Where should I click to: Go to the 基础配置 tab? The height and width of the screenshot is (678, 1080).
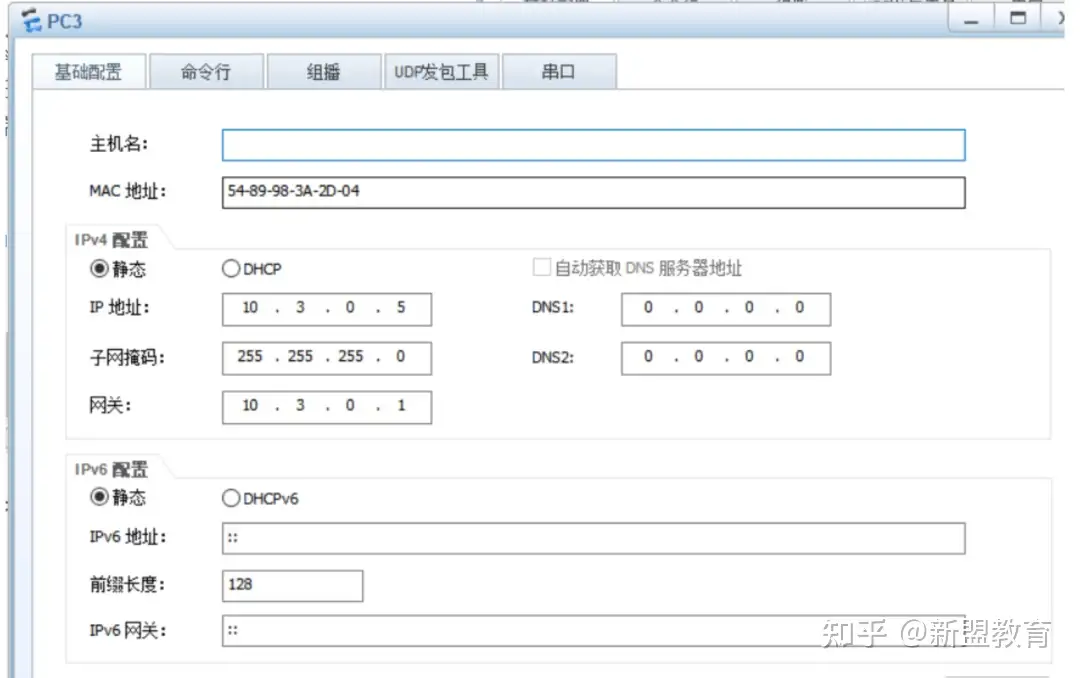pyautogui.click(x=89, y=72)
